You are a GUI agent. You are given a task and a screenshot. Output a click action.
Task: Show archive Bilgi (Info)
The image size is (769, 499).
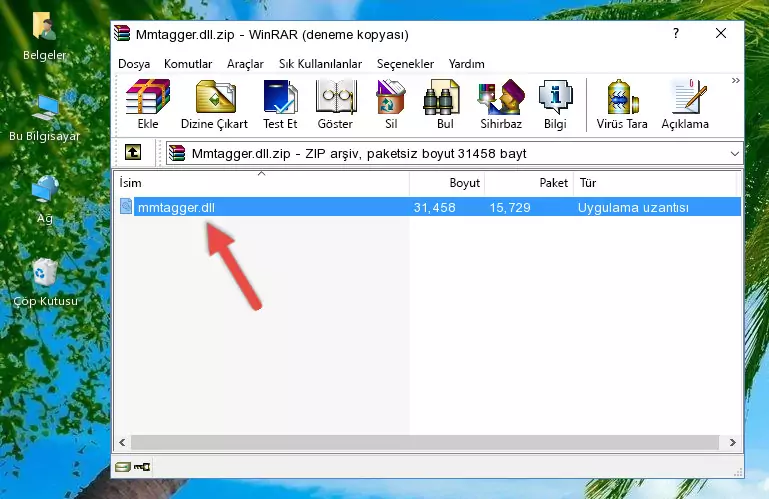click(555, 104)
